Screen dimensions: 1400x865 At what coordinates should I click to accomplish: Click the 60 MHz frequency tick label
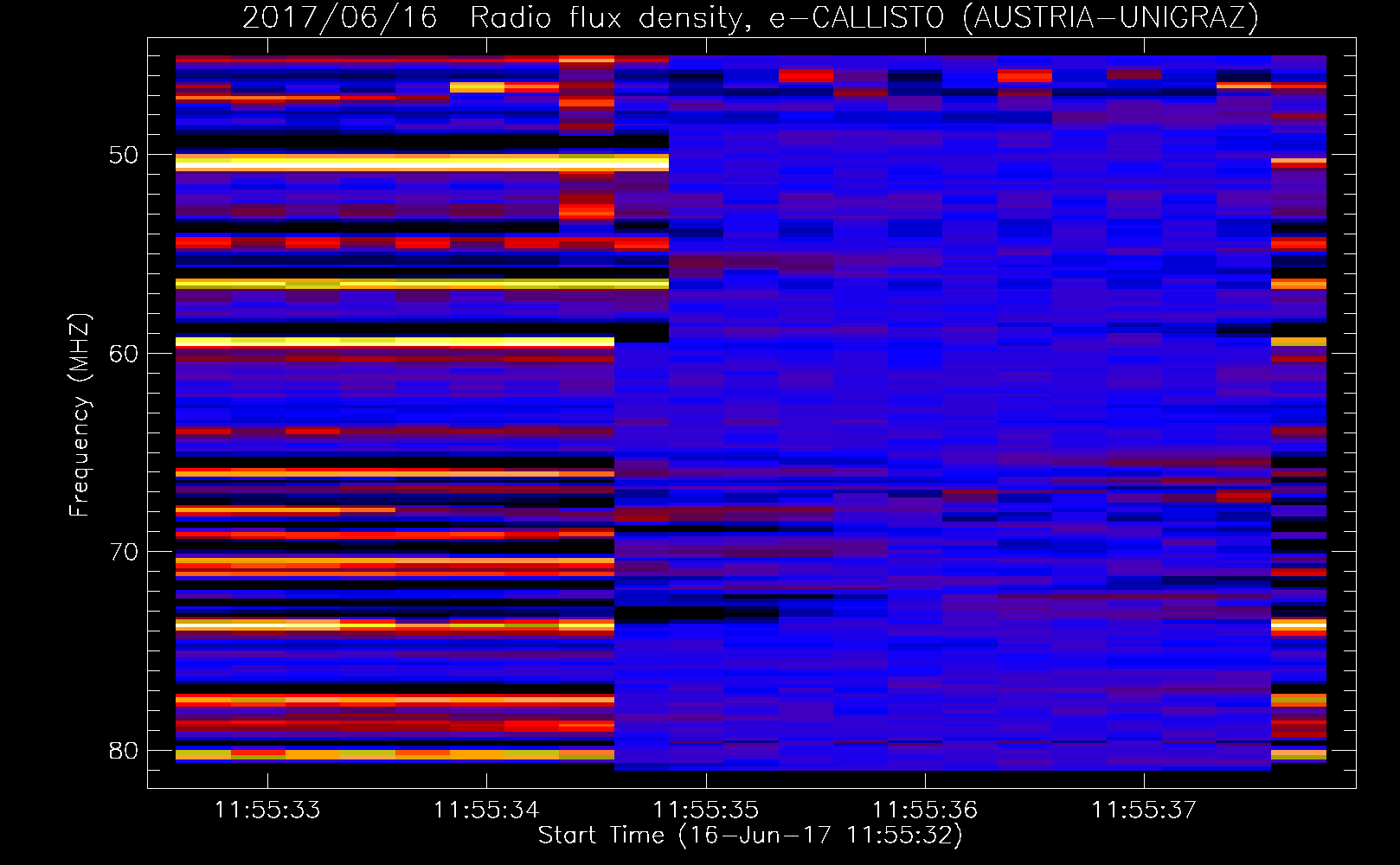(x=124, y=354)
